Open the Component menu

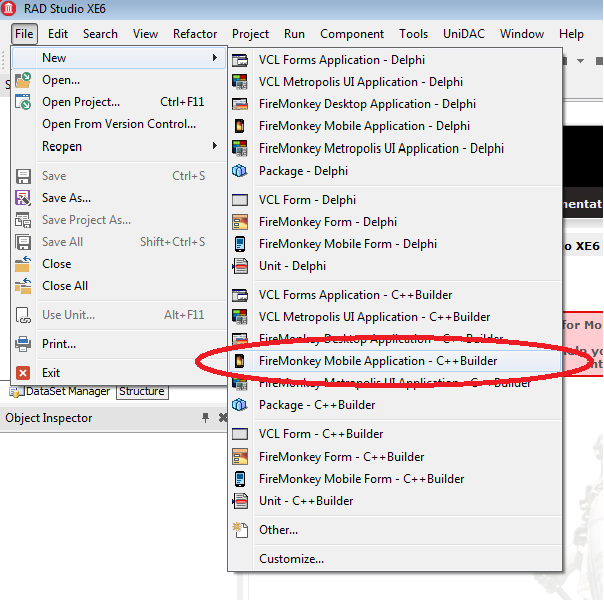tap(352, 34)
